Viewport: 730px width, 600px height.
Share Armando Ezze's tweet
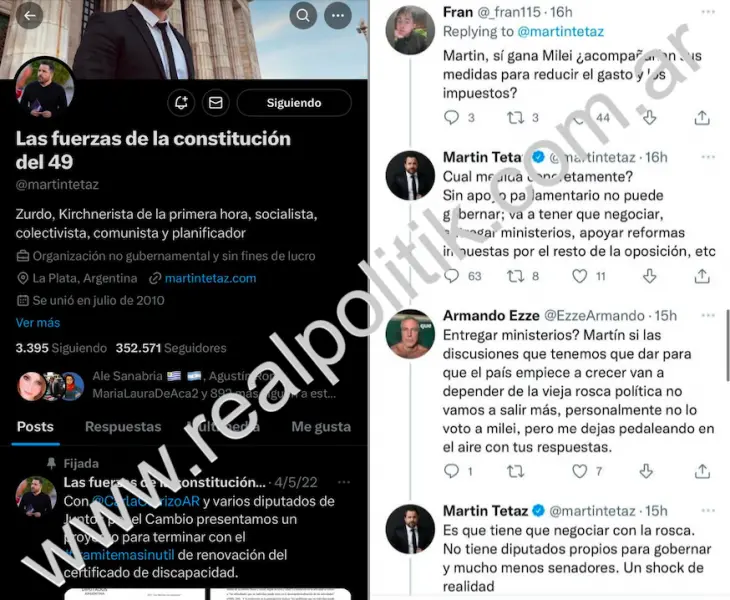[x=702, y=472]
